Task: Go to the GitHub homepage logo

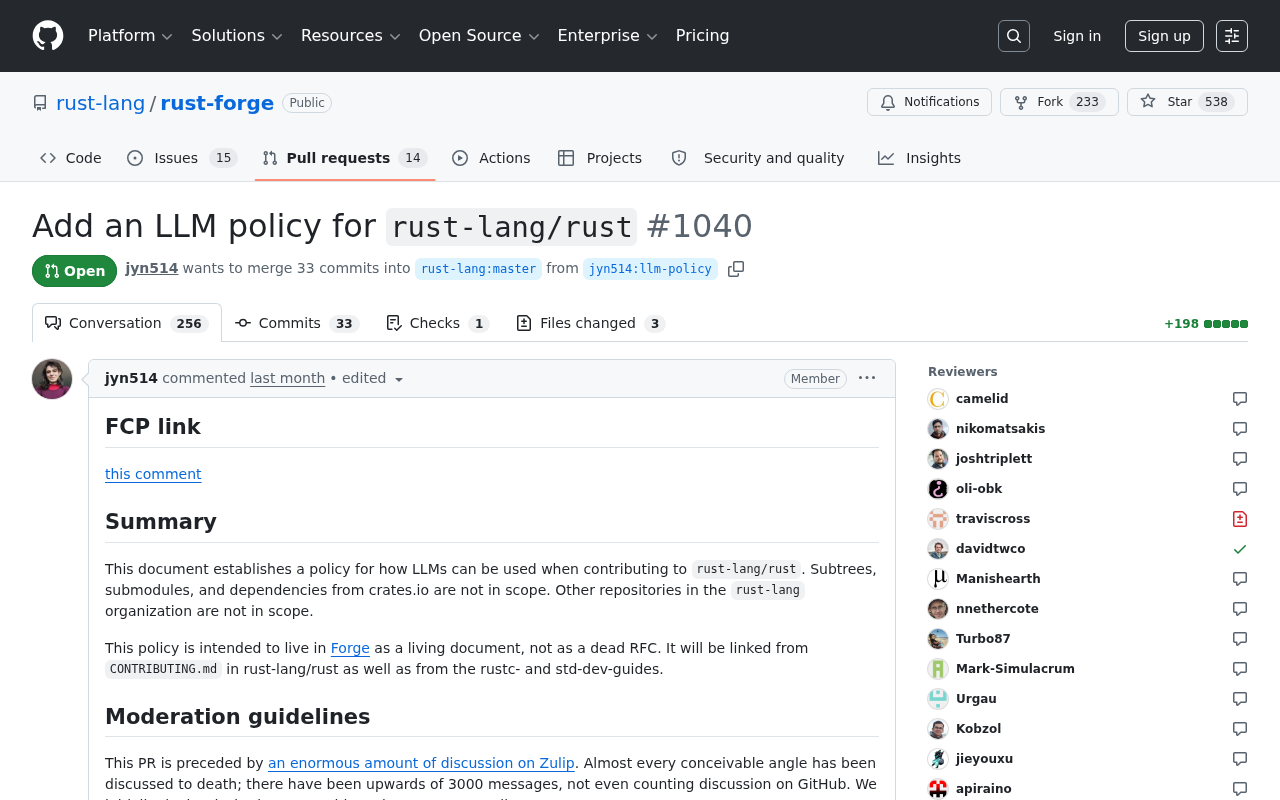Action: (x=48, y=36)
